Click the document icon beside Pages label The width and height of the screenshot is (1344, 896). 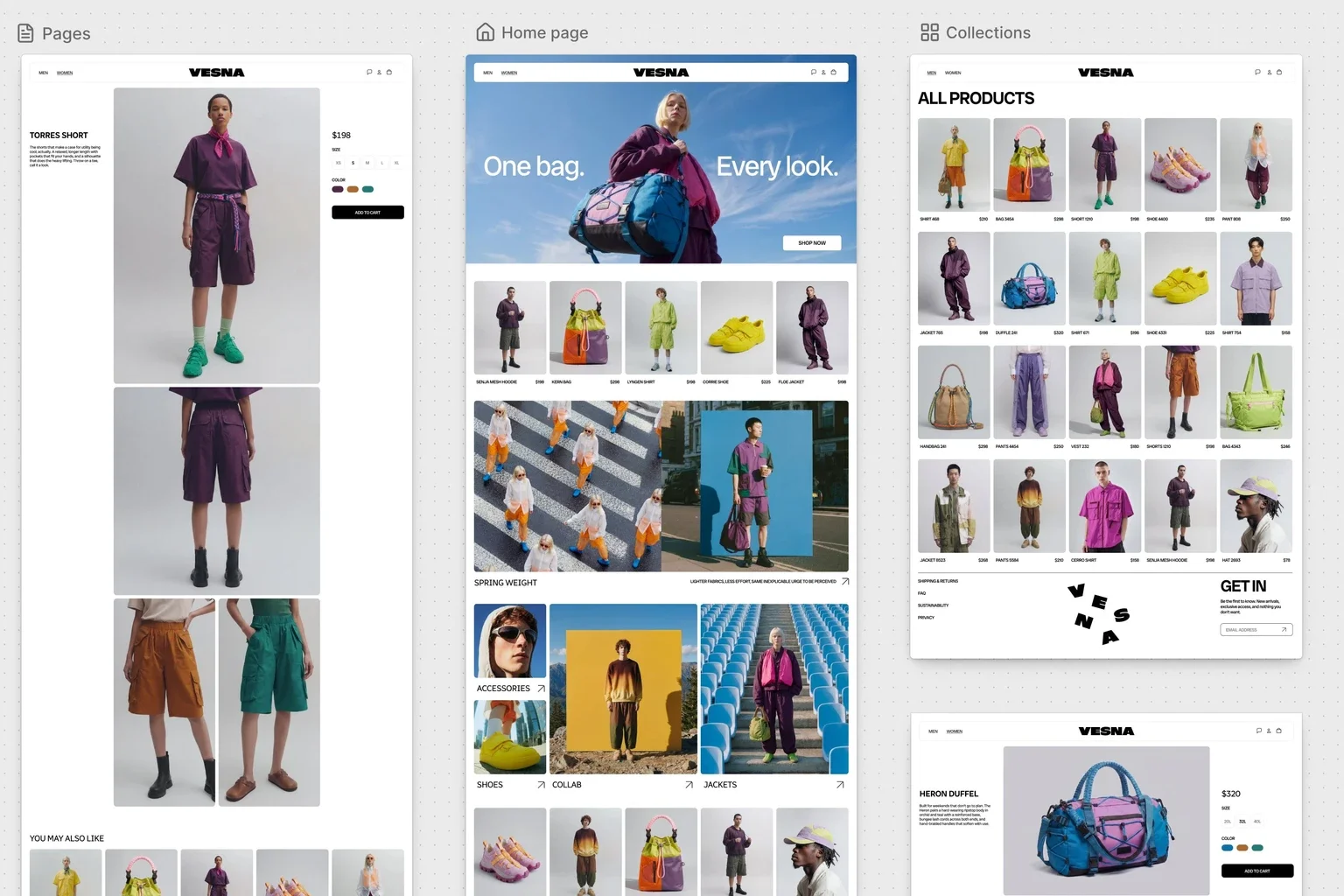coord(26,33)
